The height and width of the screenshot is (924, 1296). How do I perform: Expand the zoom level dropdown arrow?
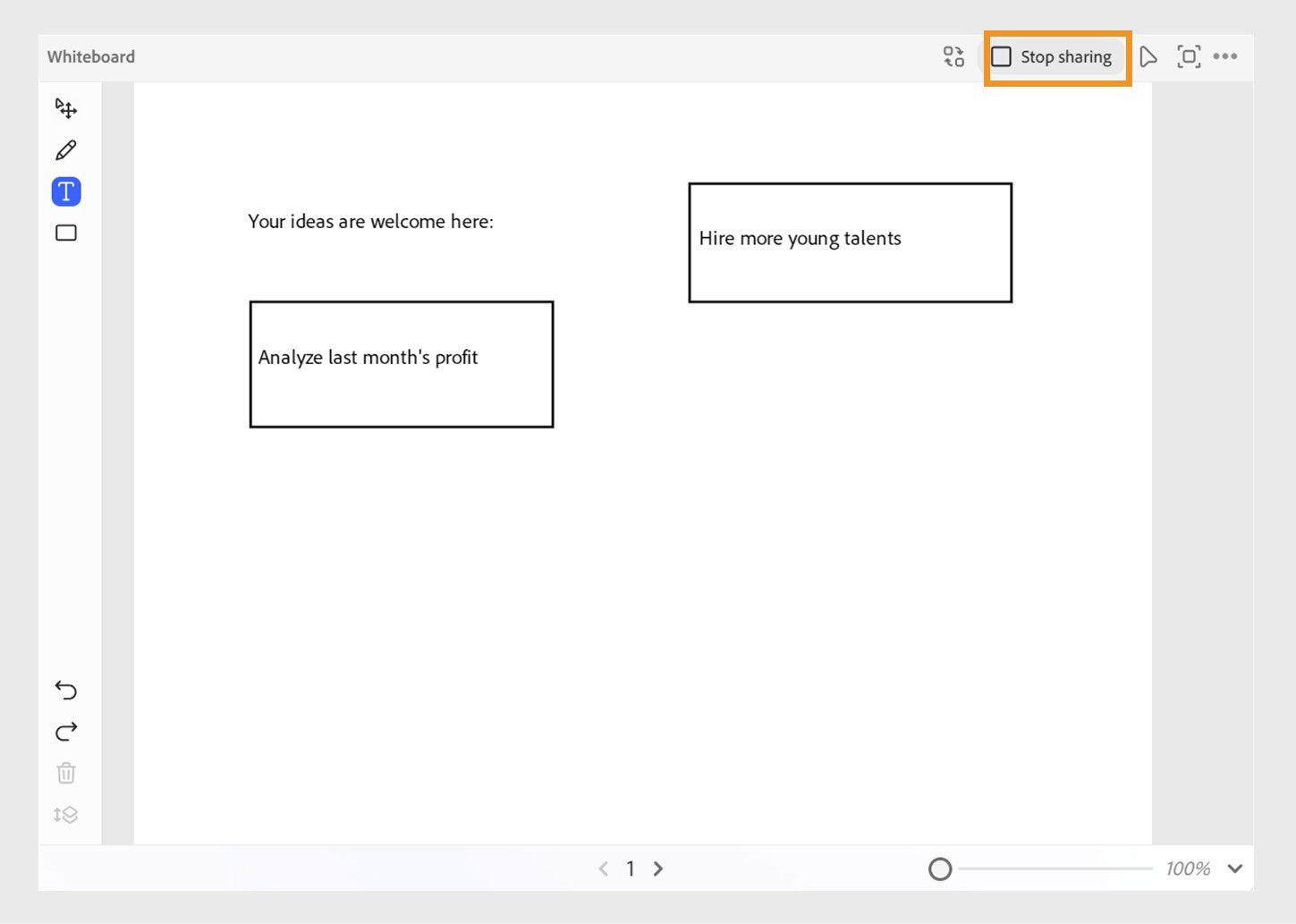point(1235,869)
